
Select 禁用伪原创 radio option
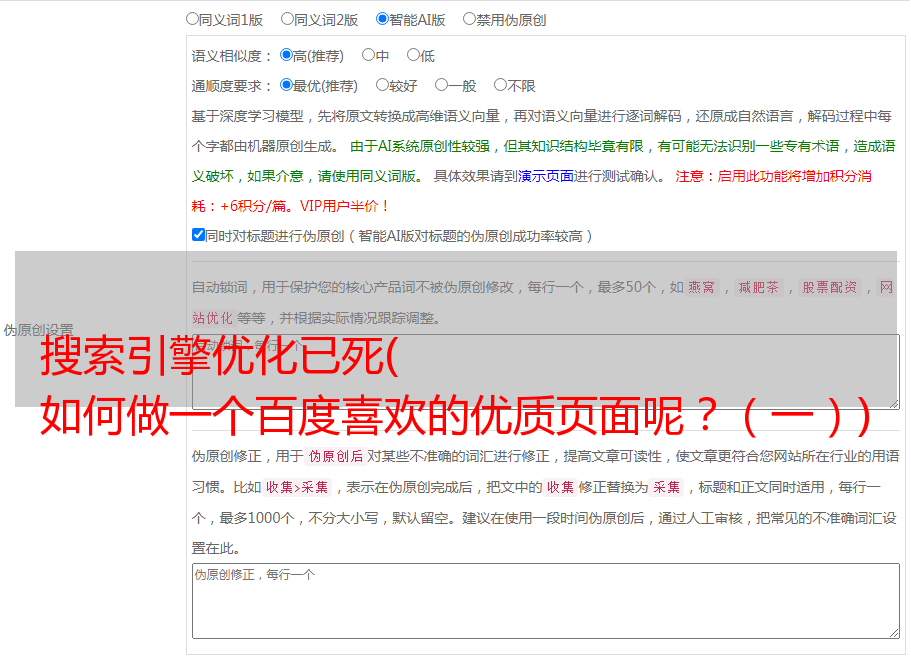tap(469, 19)
